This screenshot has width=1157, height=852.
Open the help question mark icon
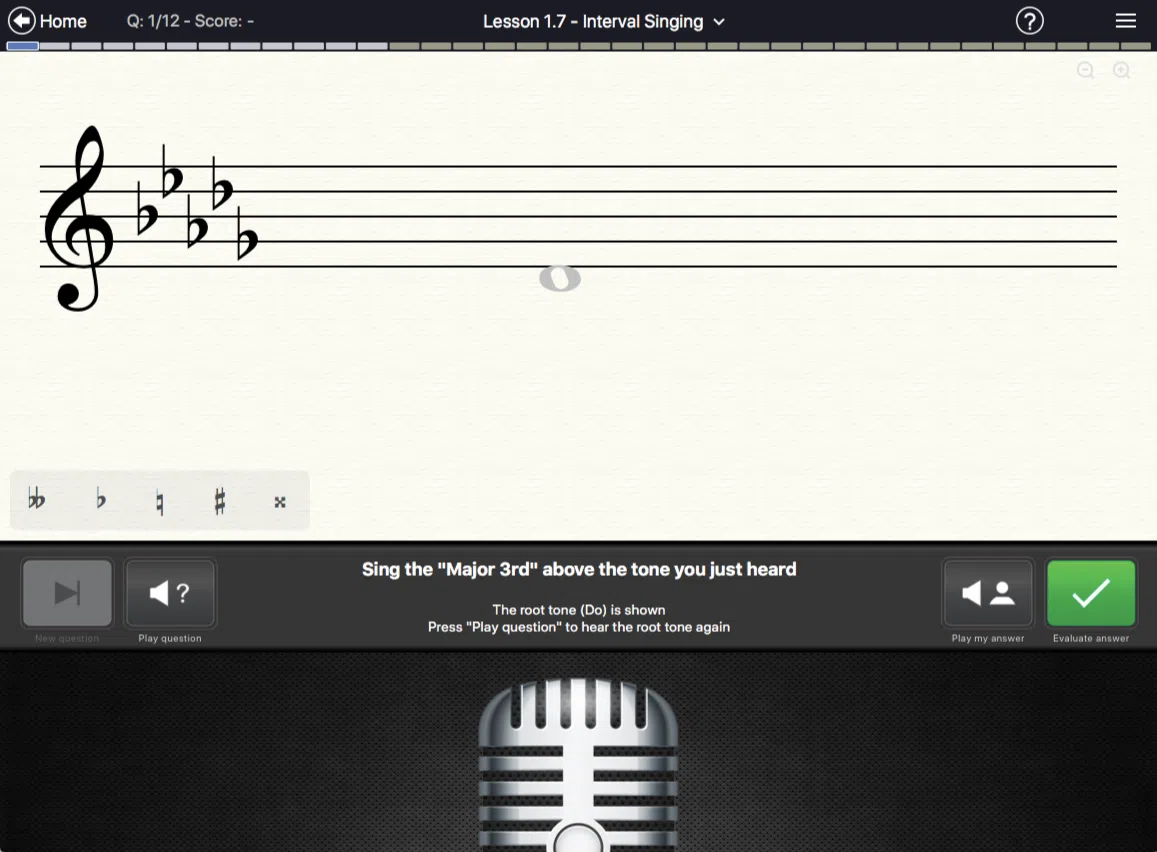[1029, 20]
